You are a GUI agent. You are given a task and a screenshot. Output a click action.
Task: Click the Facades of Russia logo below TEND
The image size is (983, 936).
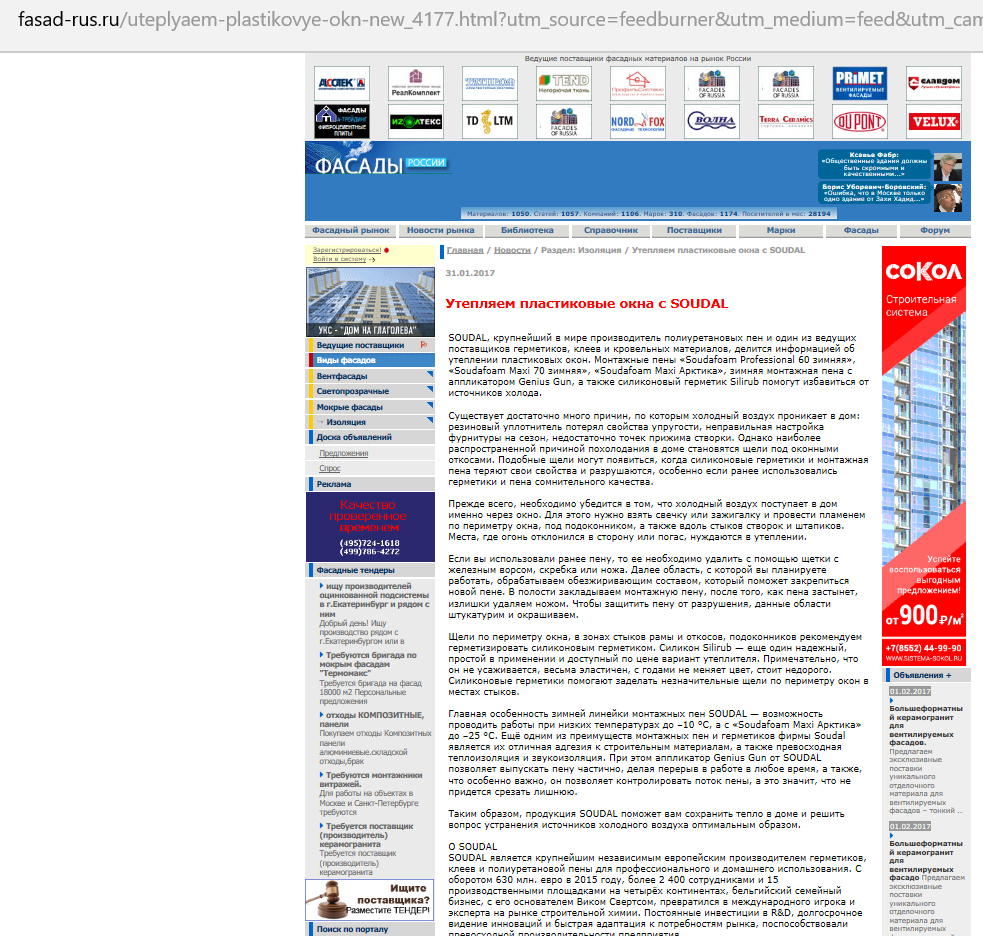point(564,121)
